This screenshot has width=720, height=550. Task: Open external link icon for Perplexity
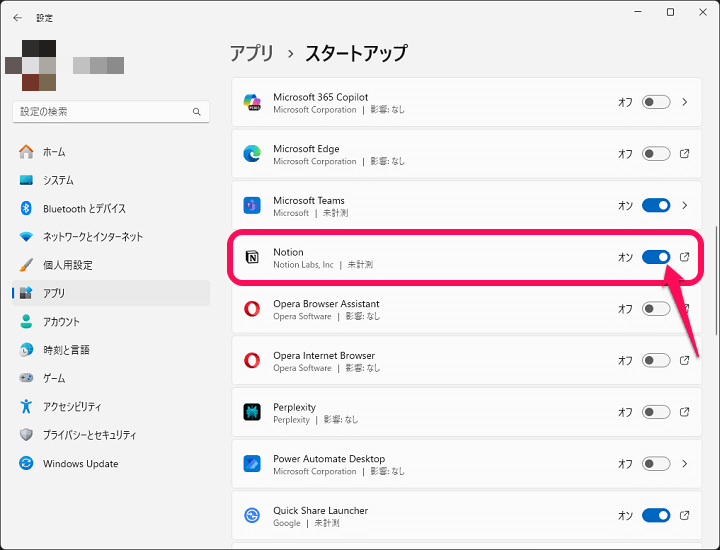point(684,412)
